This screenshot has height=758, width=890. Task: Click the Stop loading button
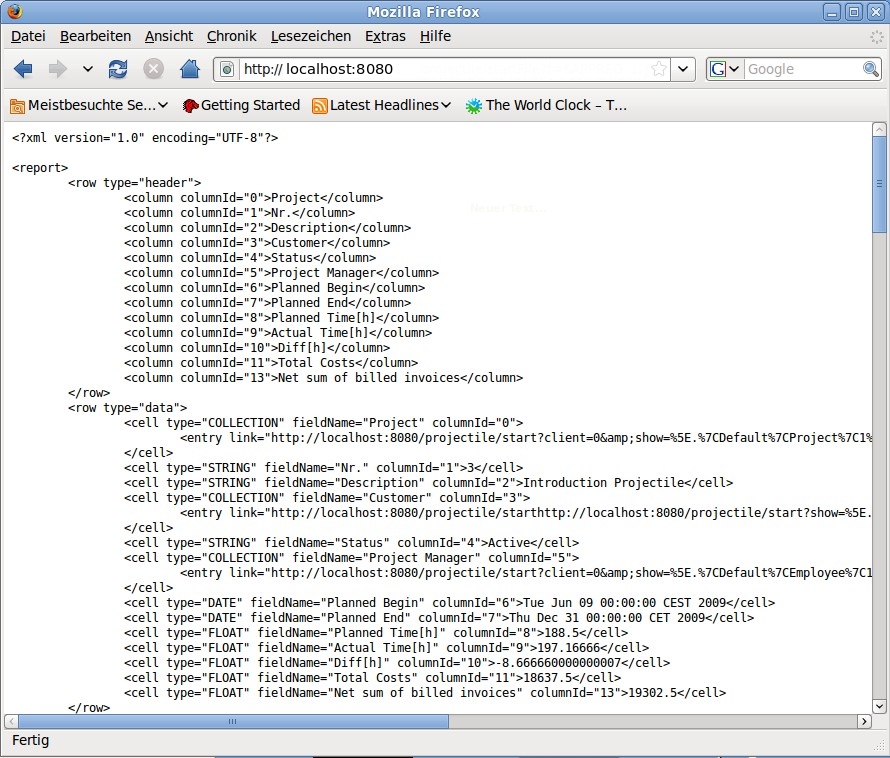click(x=153, y=69)
